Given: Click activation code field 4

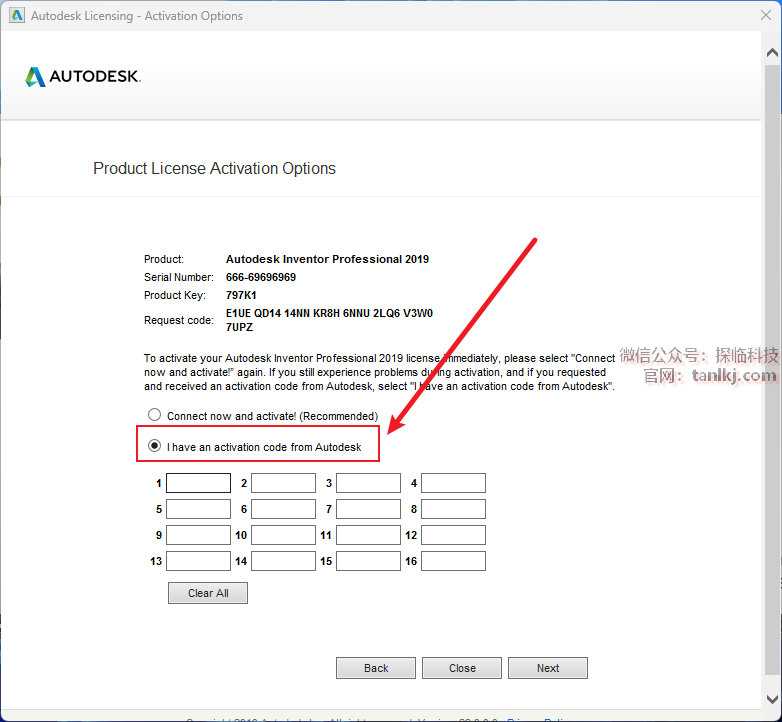Looking at the screenshot, I should (453, 483).
